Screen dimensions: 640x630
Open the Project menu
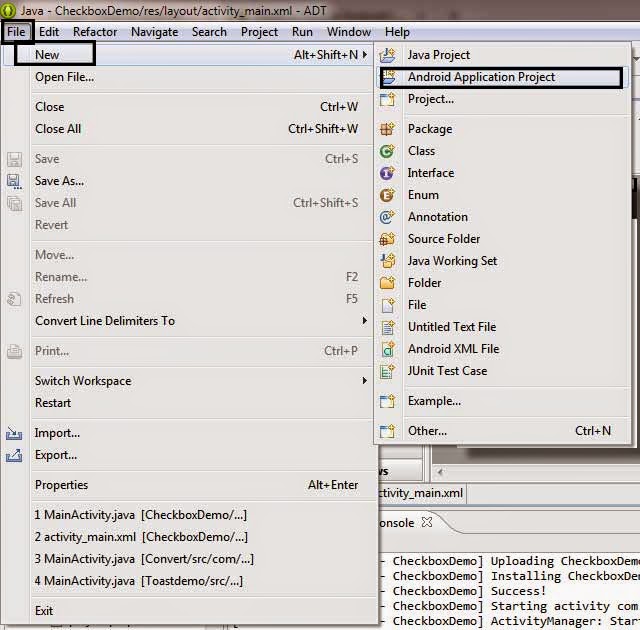click(259, 32)
